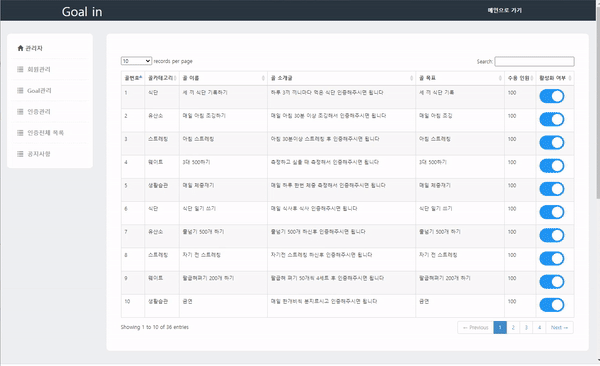This screenshot has width=600, height=366.
Task: Sort by the 골번호 column arrow
Action: click(x=141, y=78)
